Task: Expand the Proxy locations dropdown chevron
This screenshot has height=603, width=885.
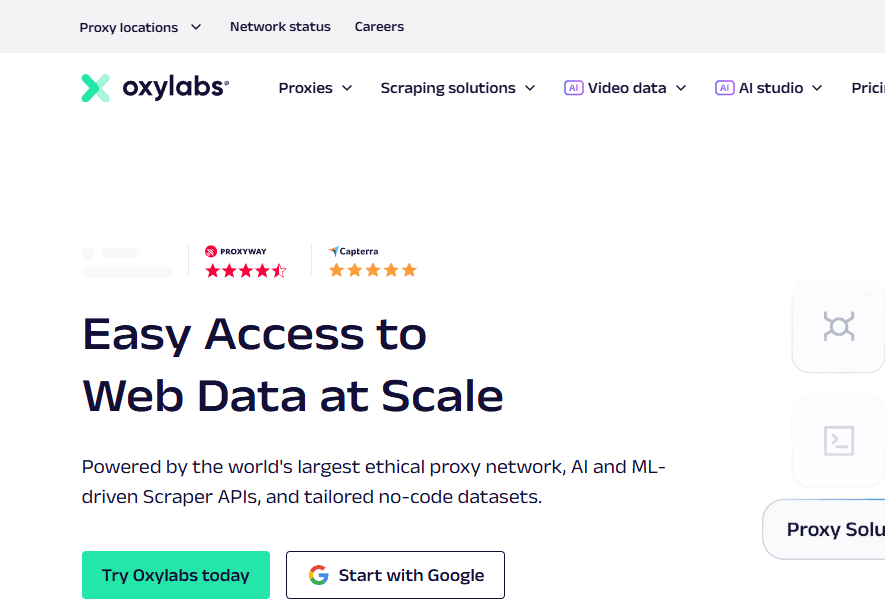Action: pos(196,27)
